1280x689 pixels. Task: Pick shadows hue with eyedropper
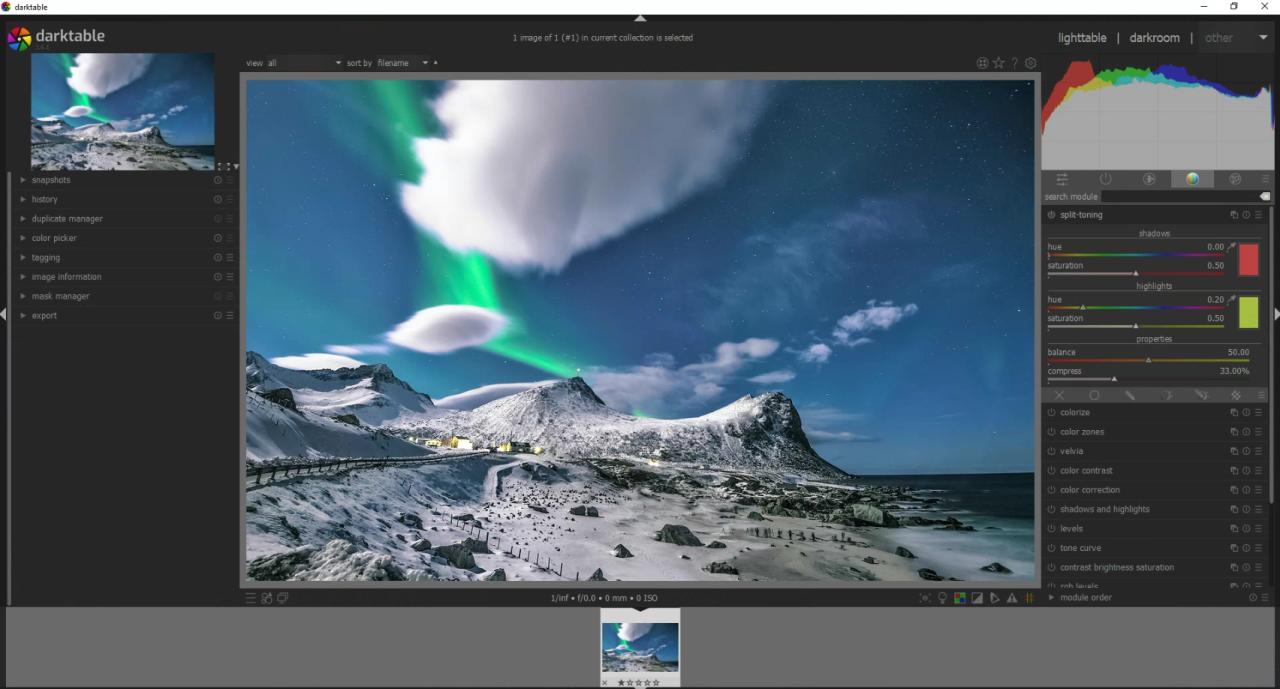pyautogui.click(x=1232, y=247)
